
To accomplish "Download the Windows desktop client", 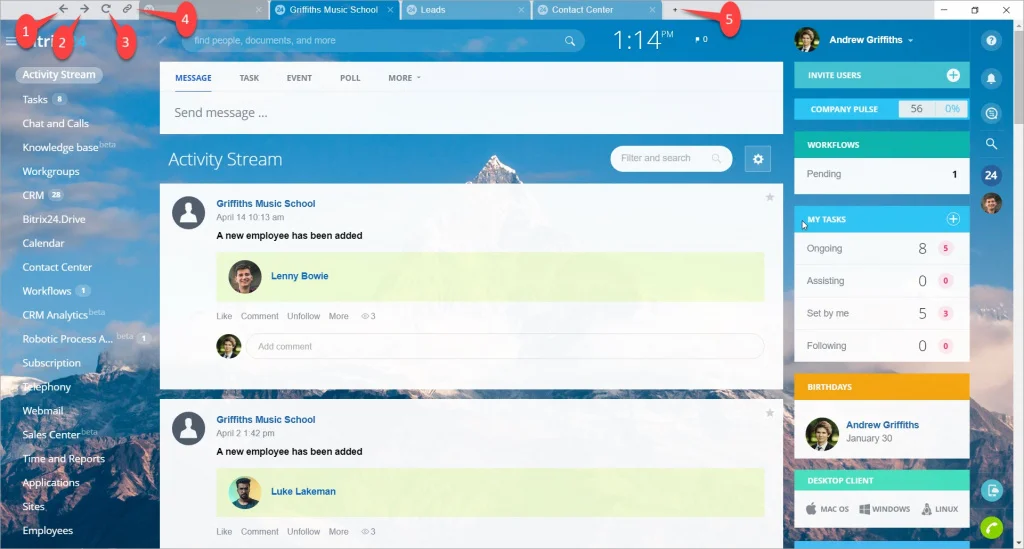I will 884,509.
